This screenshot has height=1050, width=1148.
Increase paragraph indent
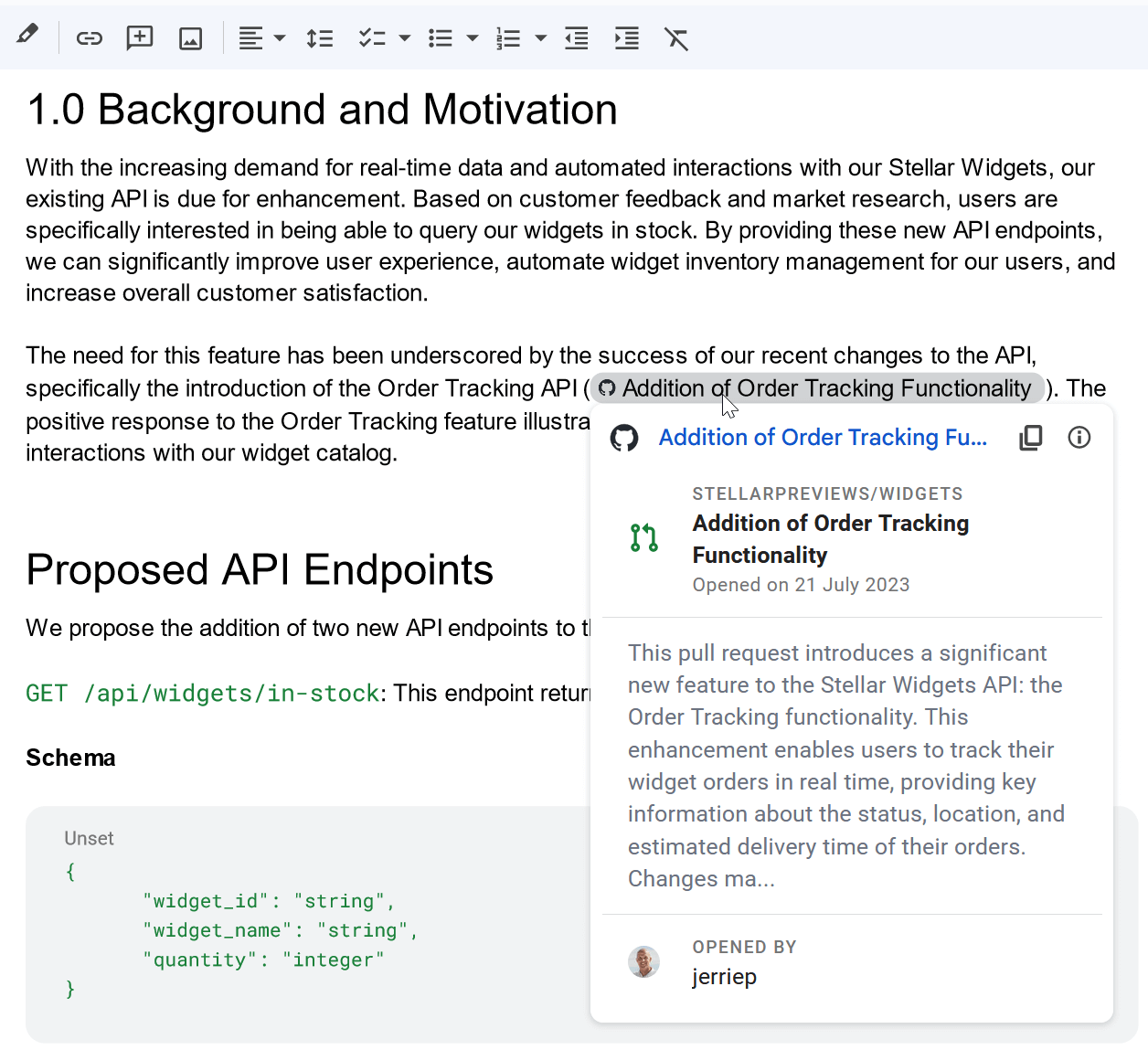click(626, 38)
